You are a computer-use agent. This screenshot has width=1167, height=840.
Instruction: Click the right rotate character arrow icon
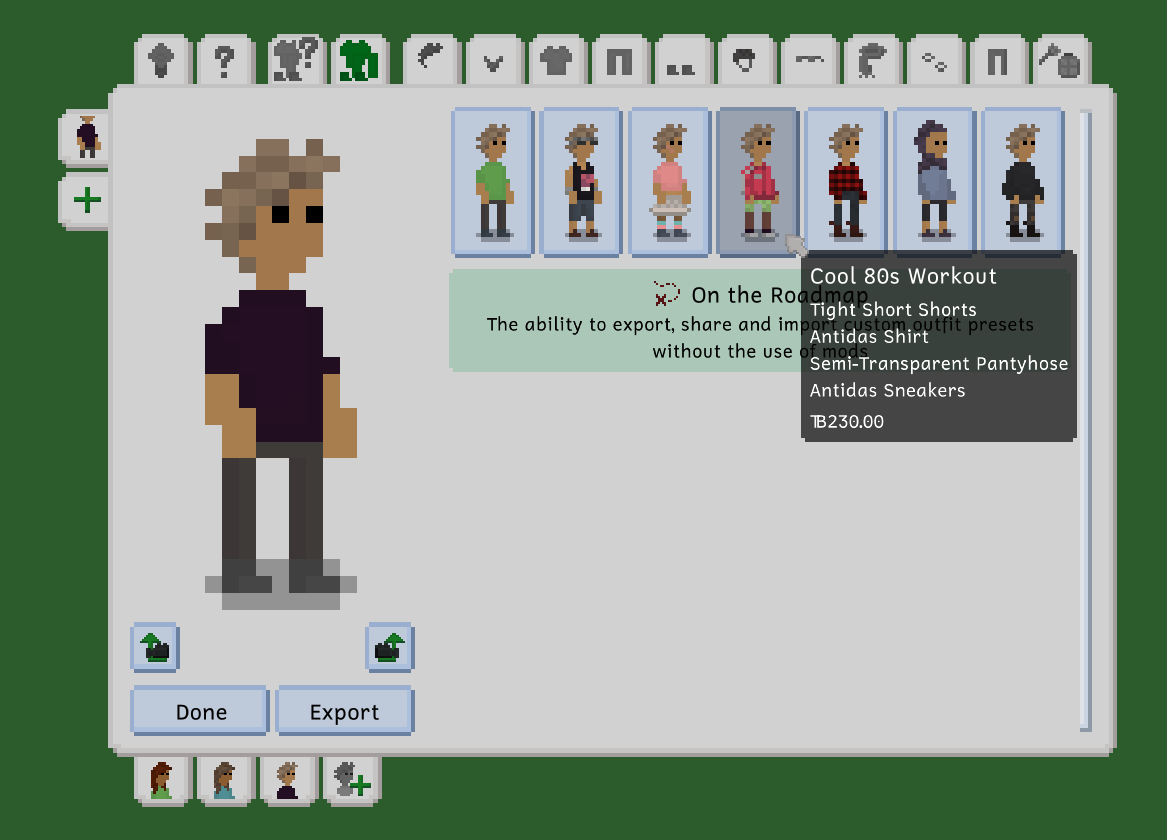click(390, 648)
